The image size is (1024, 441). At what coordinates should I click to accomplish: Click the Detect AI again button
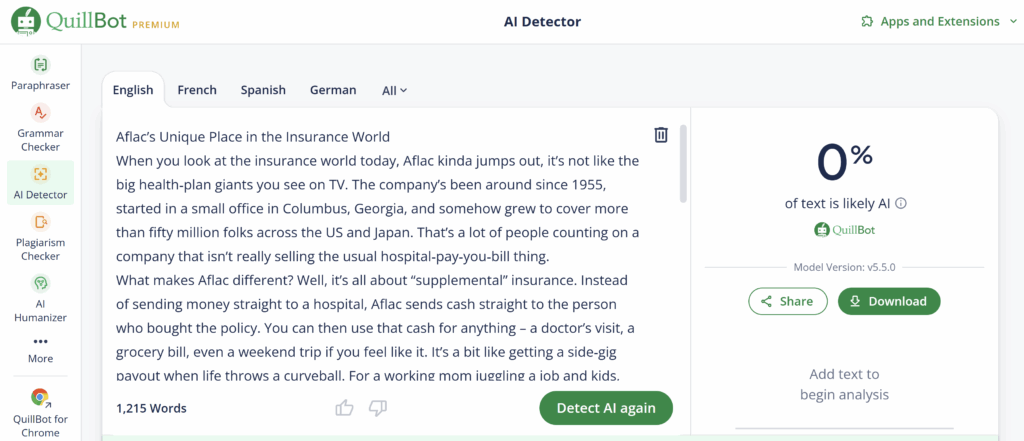pos(605,408)
